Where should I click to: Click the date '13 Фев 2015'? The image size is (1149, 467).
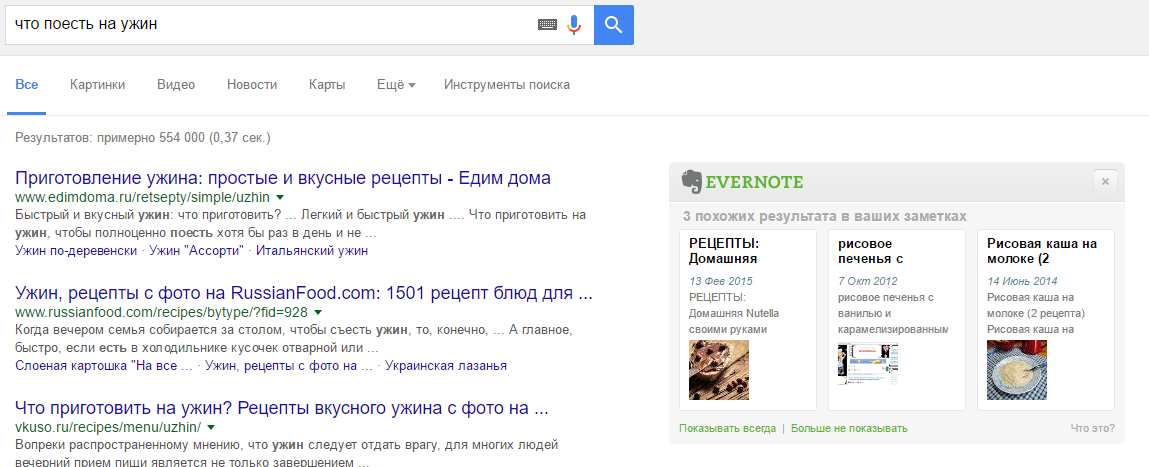(721, 282)
